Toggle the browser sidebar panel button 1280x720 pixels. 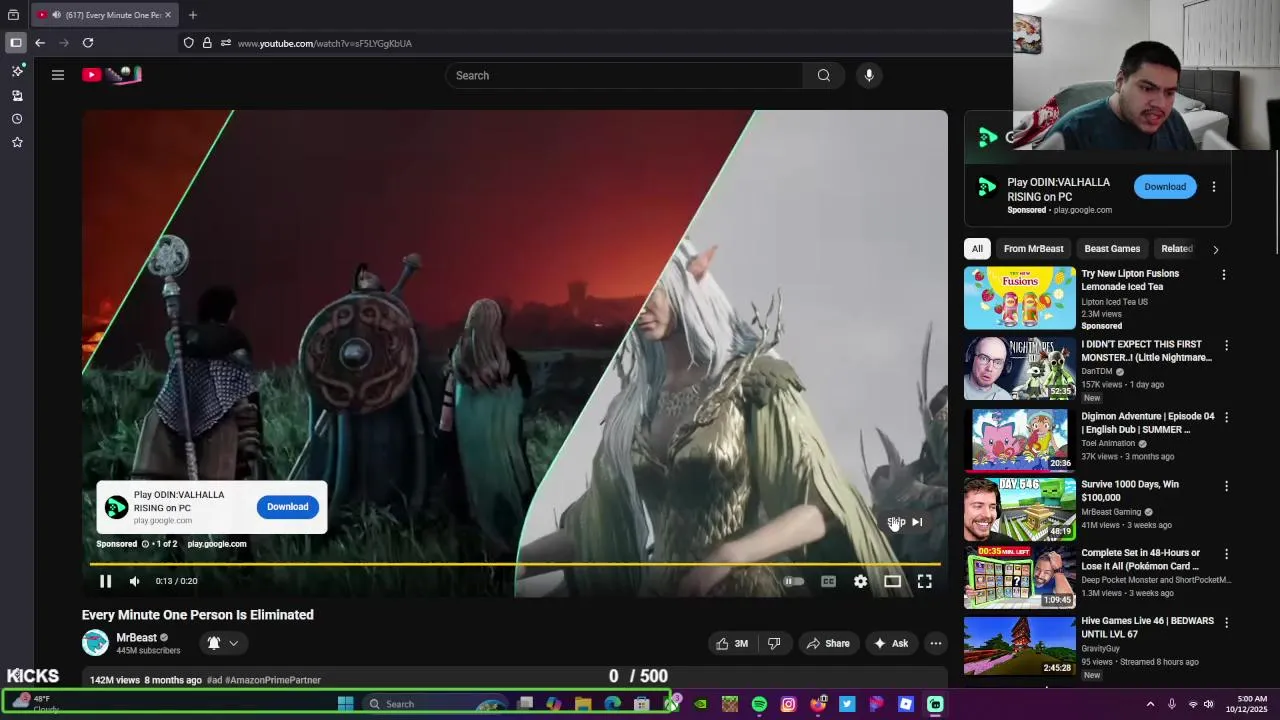pos(15,43)
